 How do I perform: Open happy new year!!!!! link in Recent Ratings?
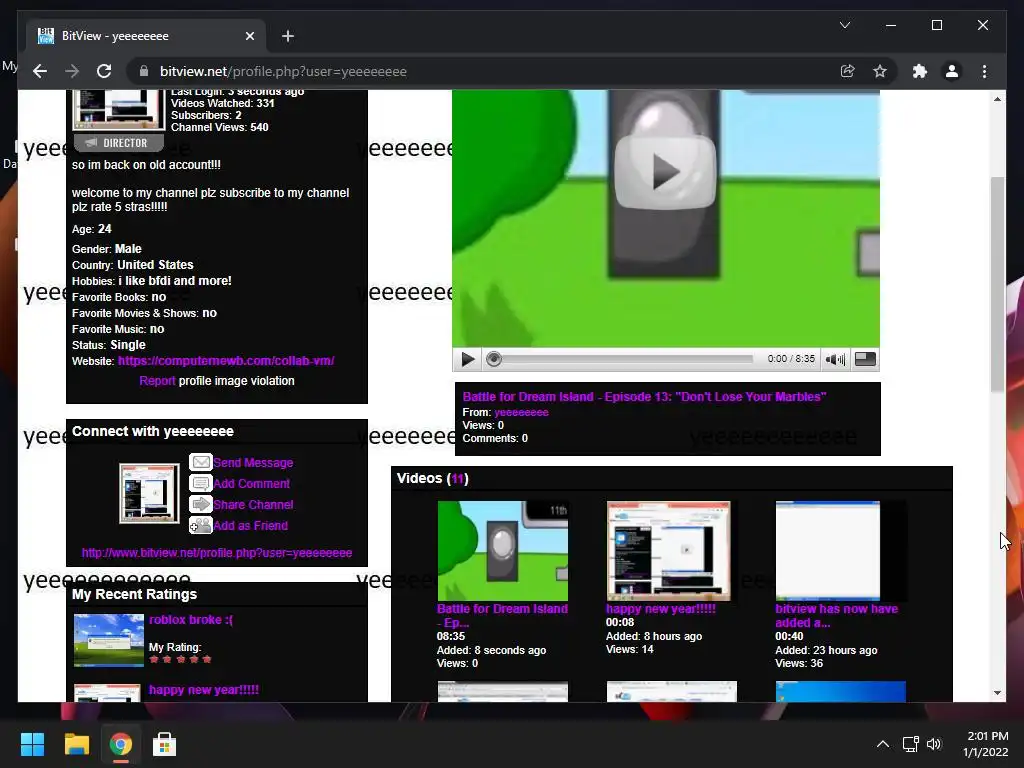(204, 690)
